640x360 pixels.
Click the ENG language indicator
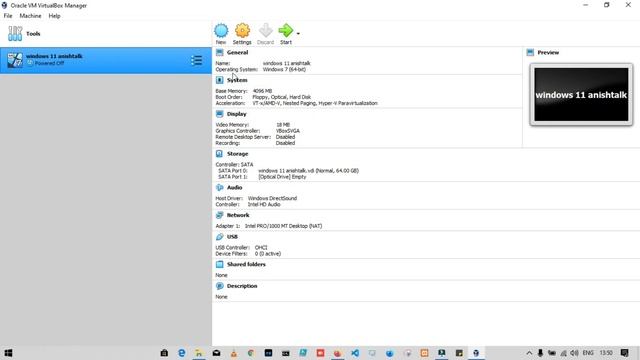[x=588, y=353]
